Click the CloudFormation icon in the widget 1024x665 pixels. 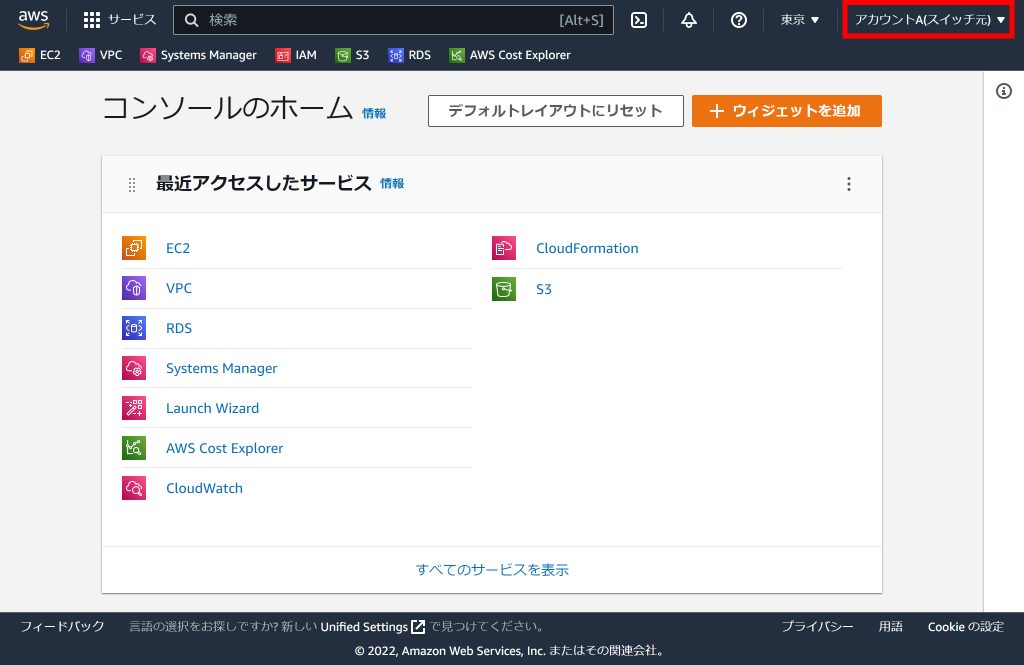tap(504, 248)
